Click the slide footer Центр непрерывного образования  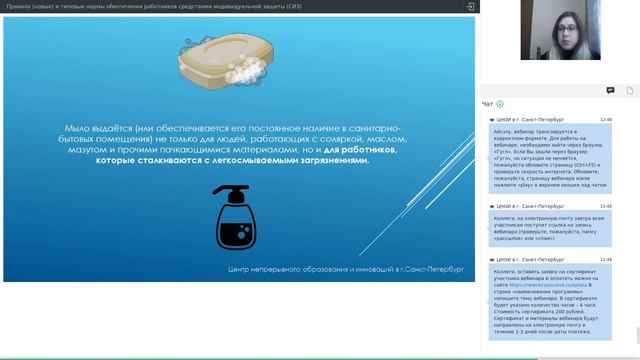coord(346,269)
